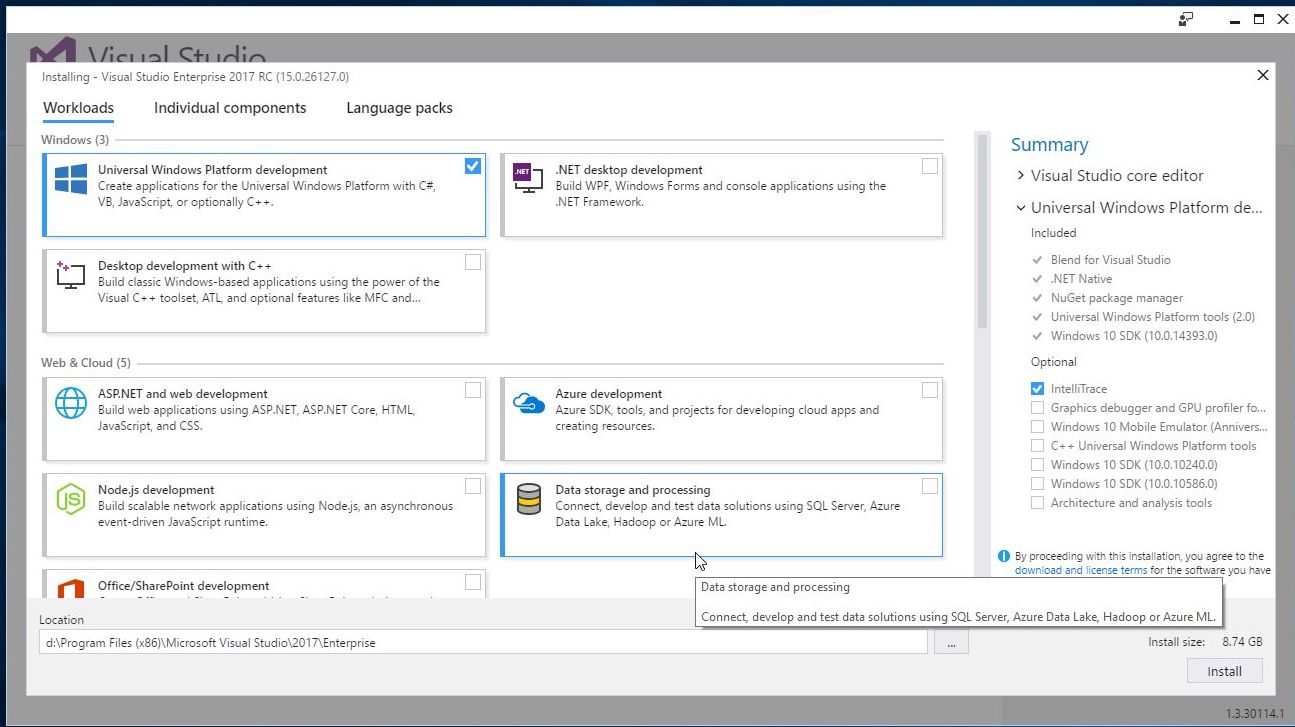Click the Location install path field
Screen dimensions: 1295x727
(x=483, y=643)
